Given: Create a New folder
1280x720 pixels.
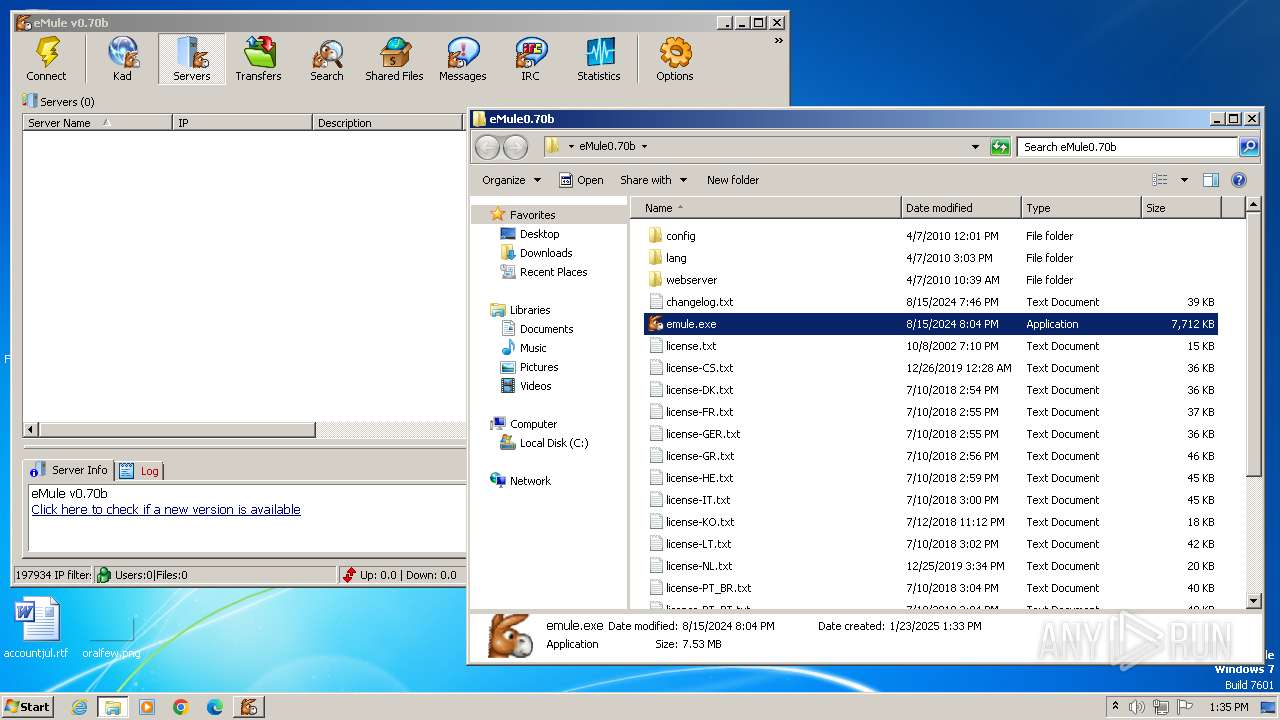Looking at the screenshot, I should 733,180.
